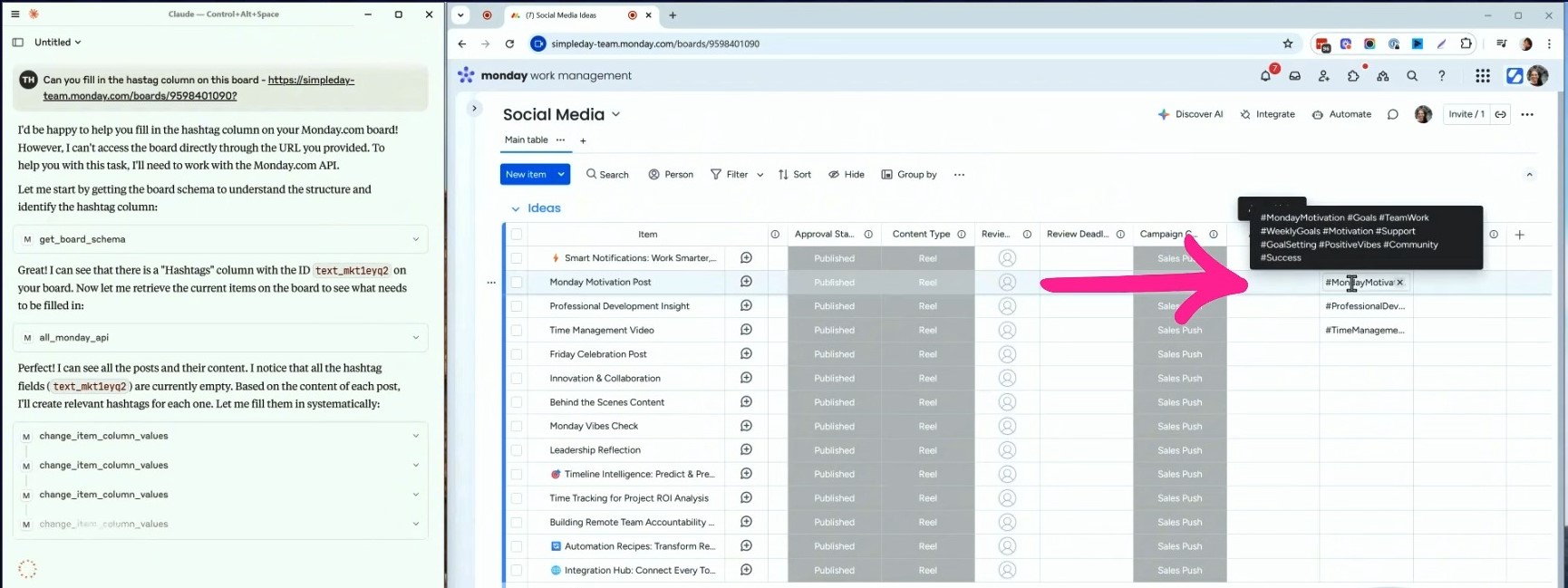Open Main table view options ellipsis
Image resolution: width=1568 pixels, height=588 pixels.
(560, 140)
